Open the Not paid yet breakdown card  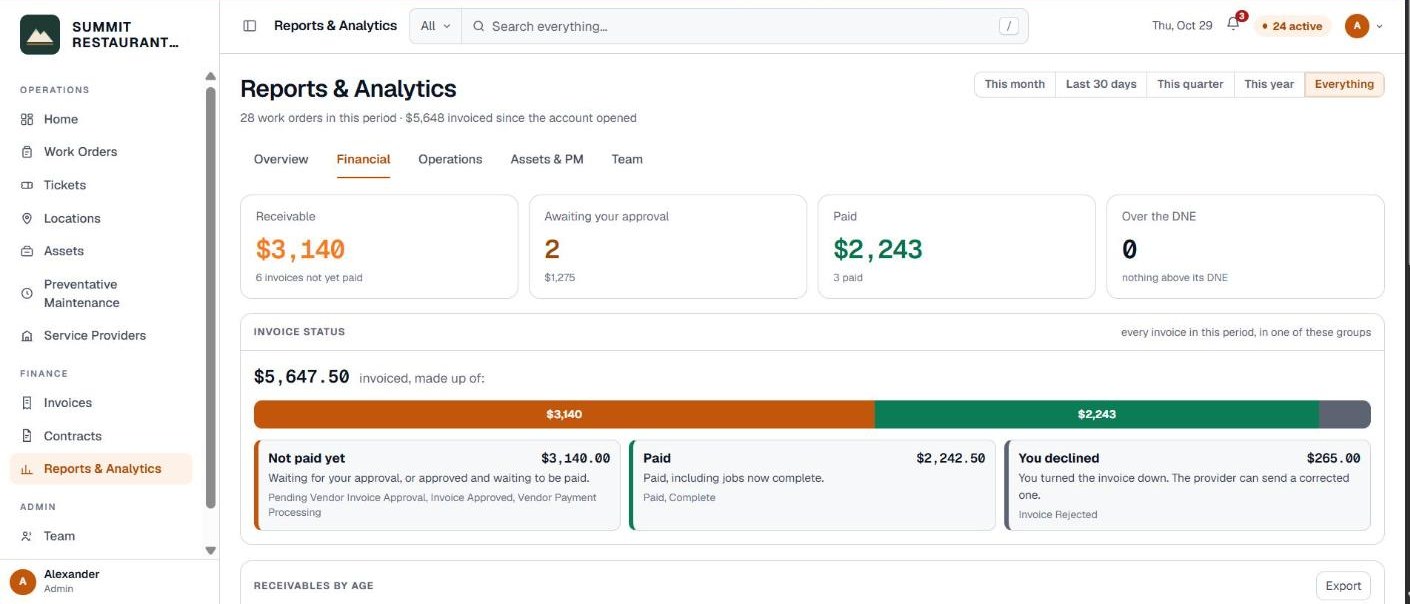(438, 485)
